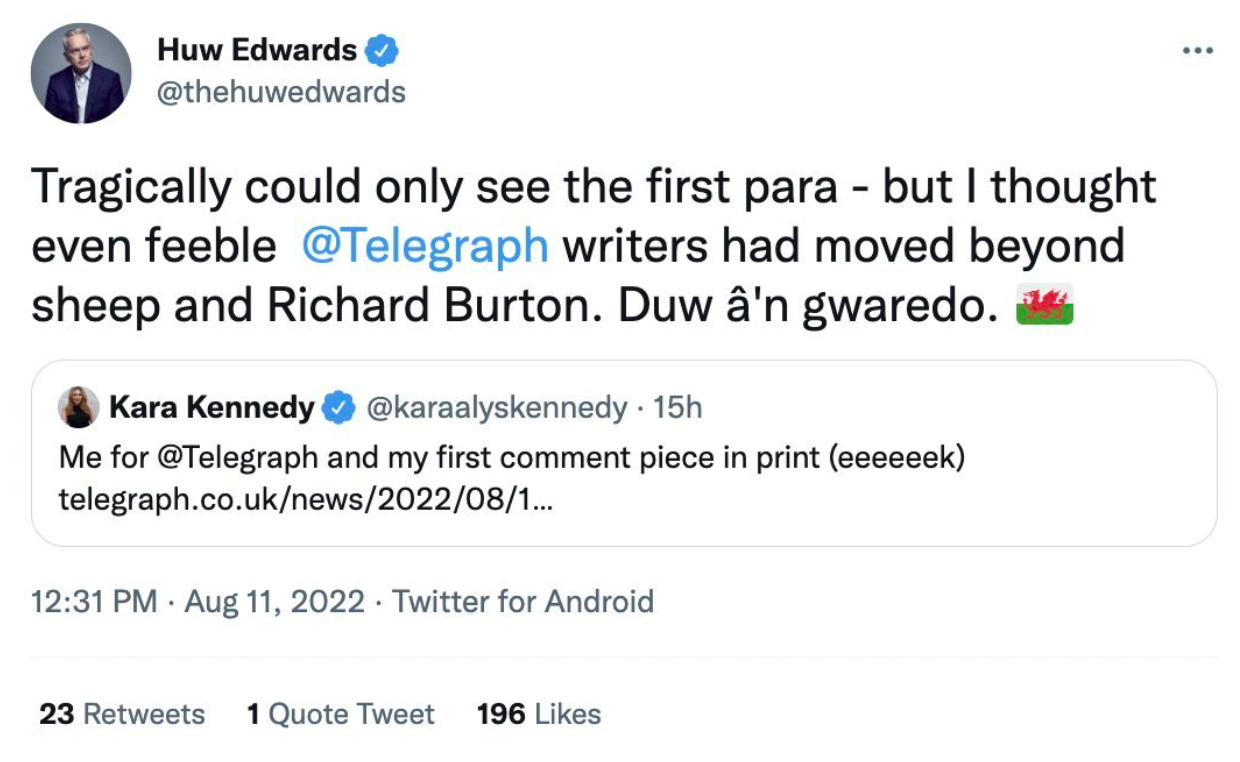Open Kara Kennedy's name in quoted tweet
The height and width of the screenshot is (762, 1240).
click(211, 408)
